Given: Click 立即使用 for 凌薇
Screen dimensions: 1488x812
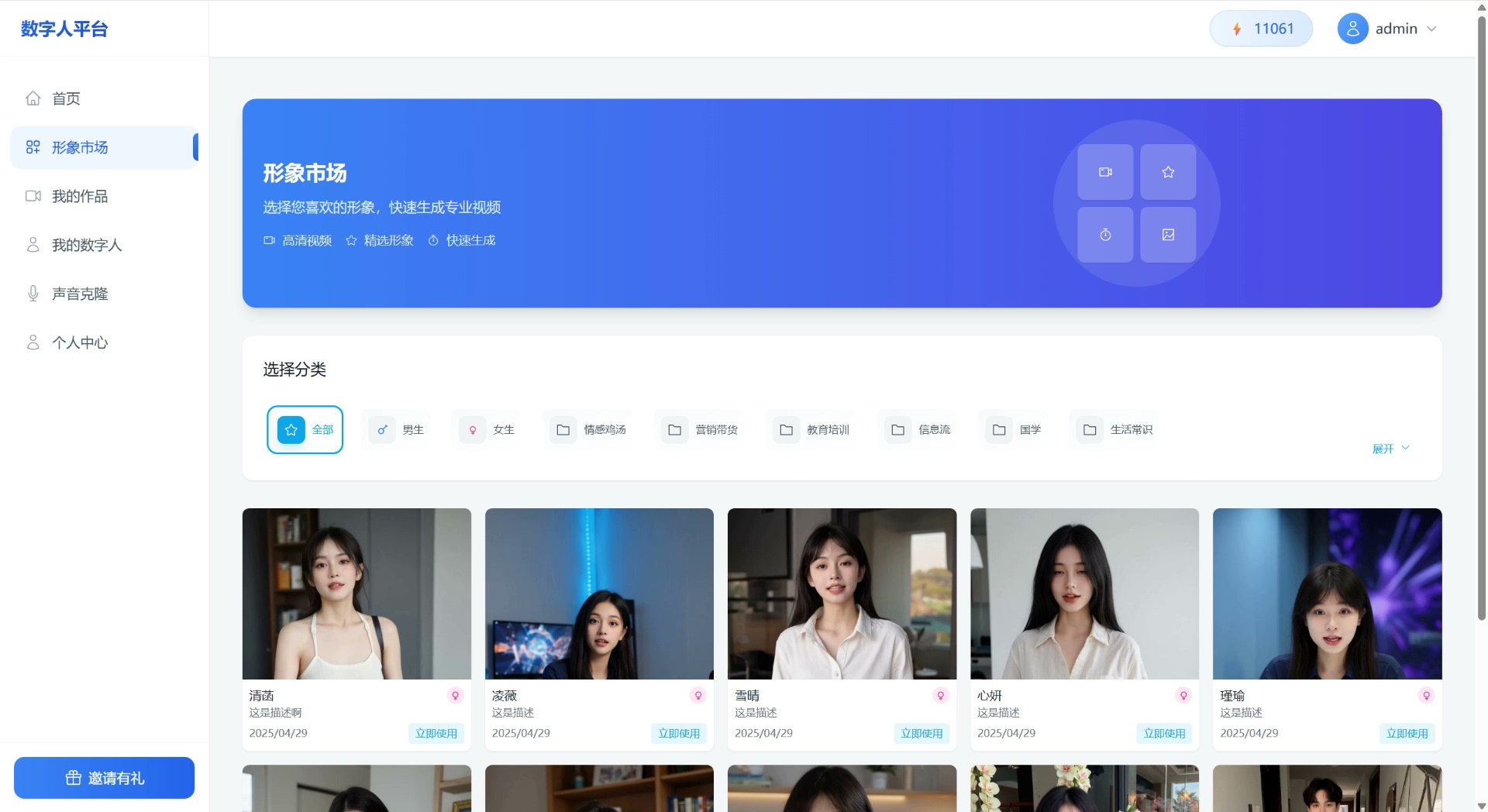Looking at the screenshot, I should pyautogui.click(x=679, y=734).
